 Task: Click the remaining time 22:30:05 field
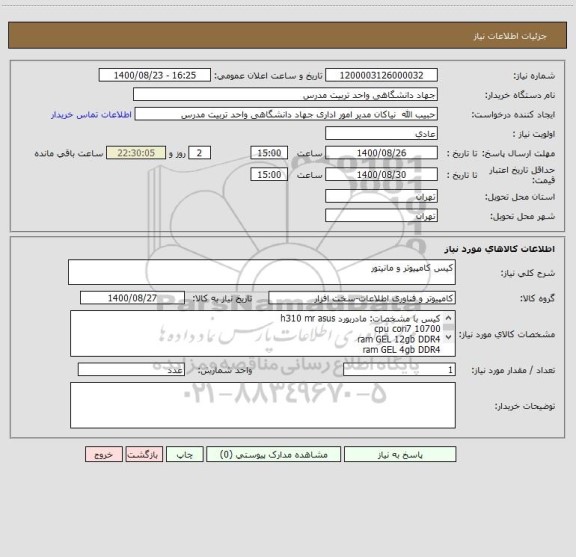(136, 153)
